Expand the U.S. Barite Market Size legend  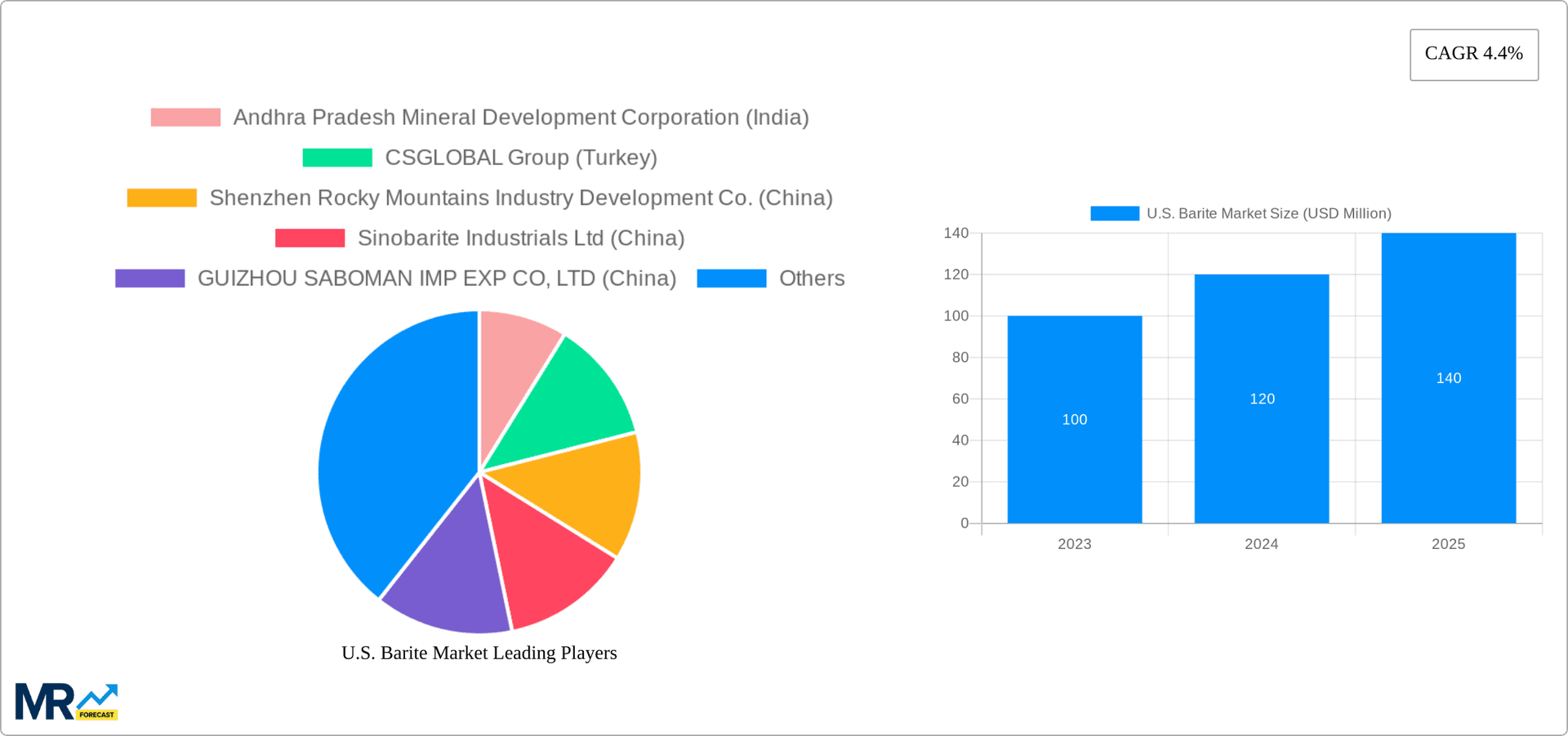[x=1268, y=212]
